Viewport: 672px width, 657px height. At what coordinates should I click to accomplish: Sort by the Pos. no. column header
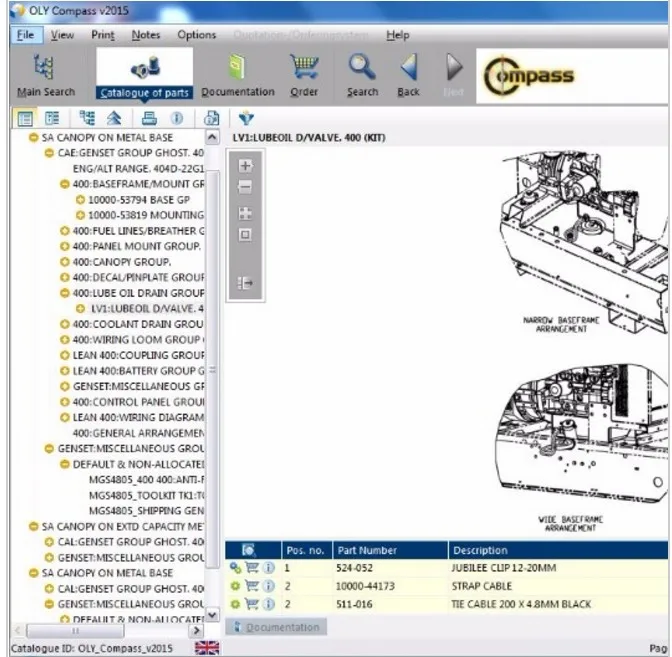[307, 550]
